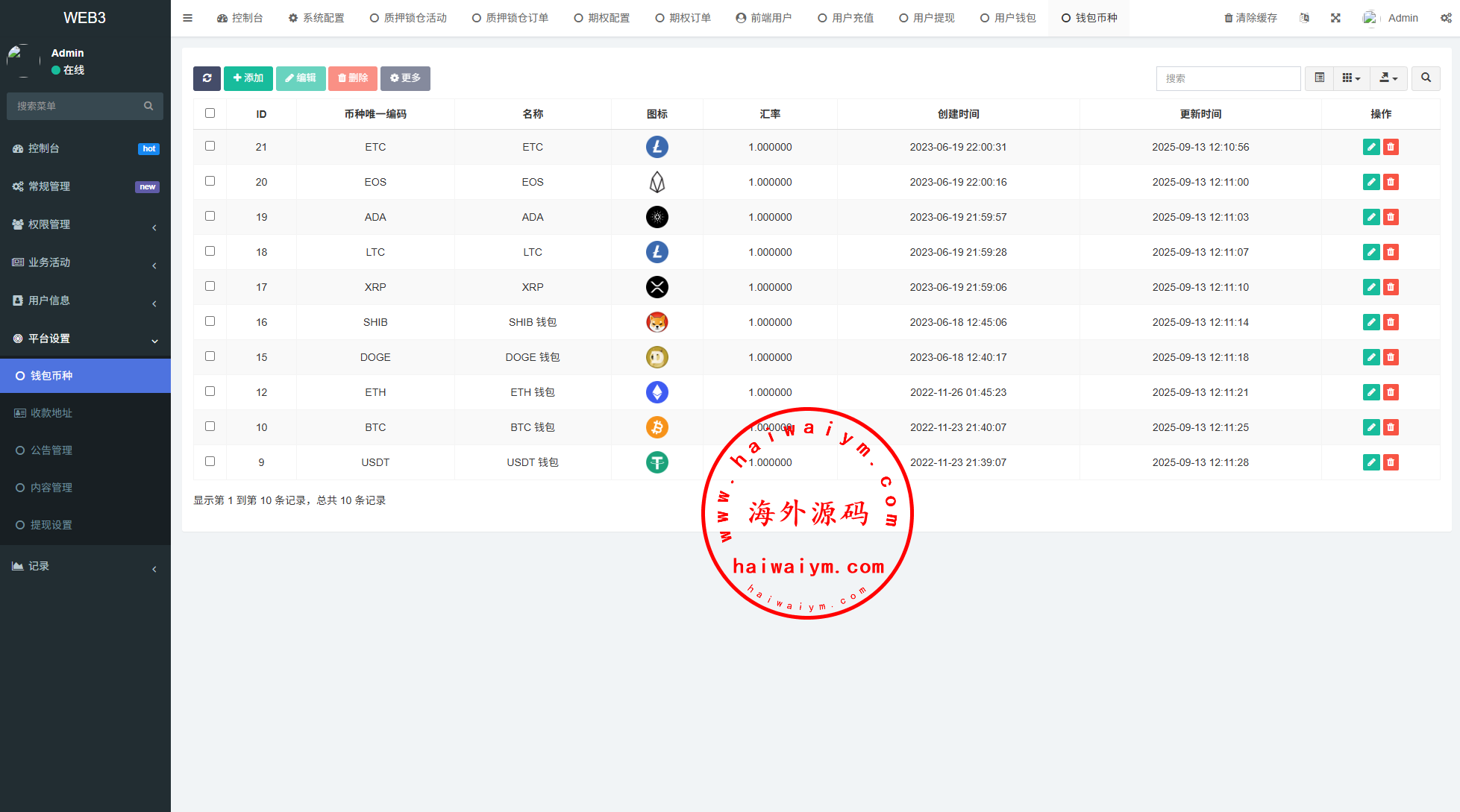Toggle the sidebar hamburger menu icon
This screenshot has width=1460, height=812.
(x=188, y=18)
